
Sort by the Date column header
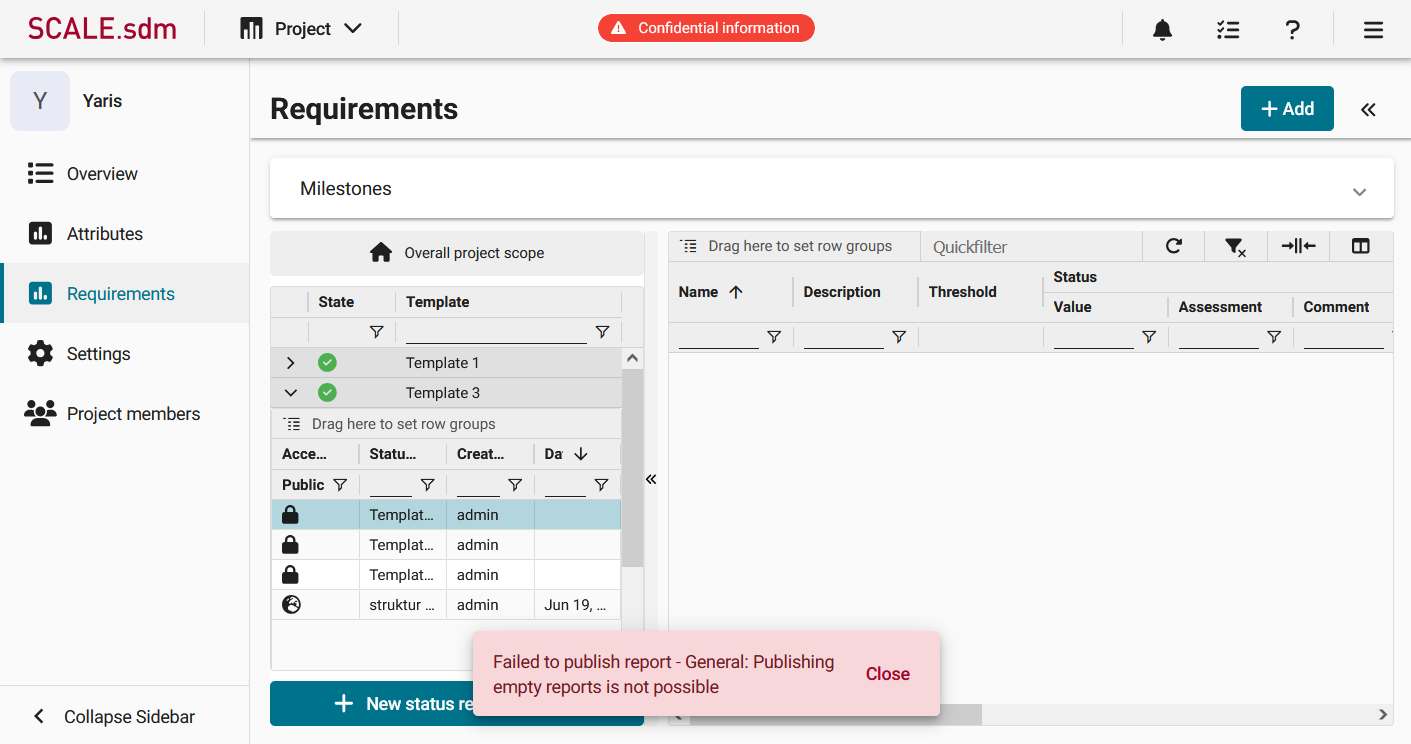coord(566,454)
